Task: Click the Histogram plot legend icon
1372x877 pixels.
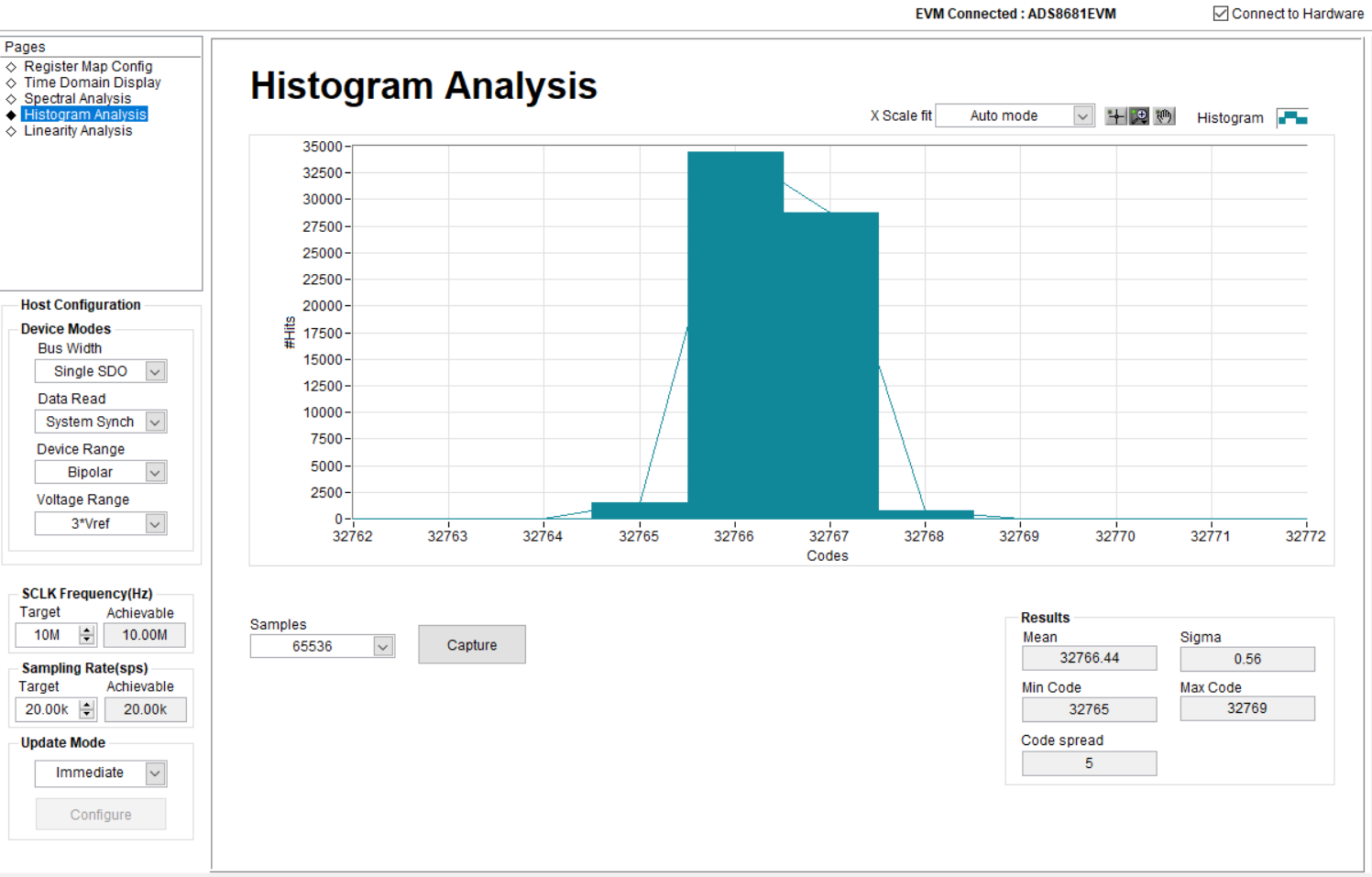Action: pos(1292,117)
